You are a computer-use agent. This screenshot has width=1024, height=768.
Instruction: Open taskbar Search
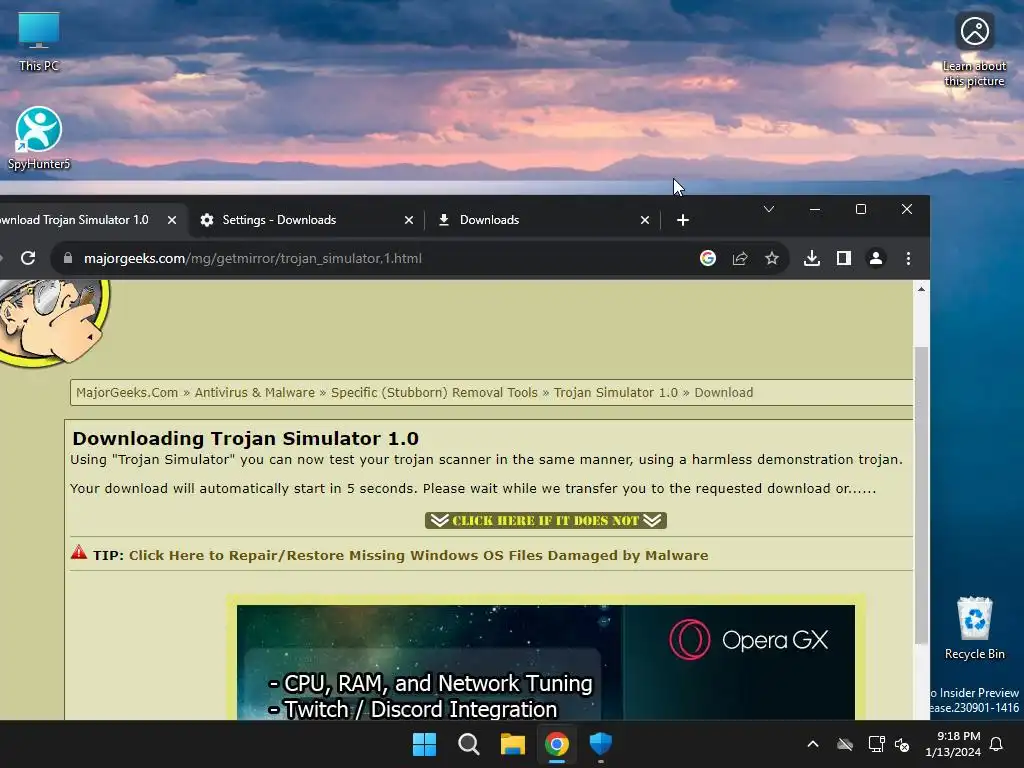(469, 744)
